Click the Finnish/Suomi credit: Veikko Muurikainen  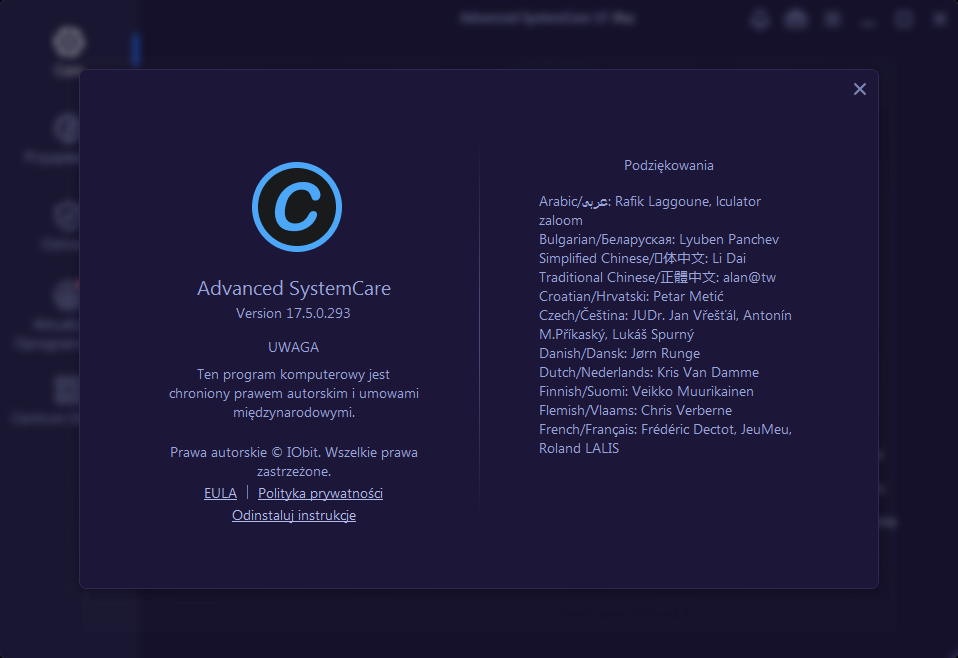click(x=646, y=391)
